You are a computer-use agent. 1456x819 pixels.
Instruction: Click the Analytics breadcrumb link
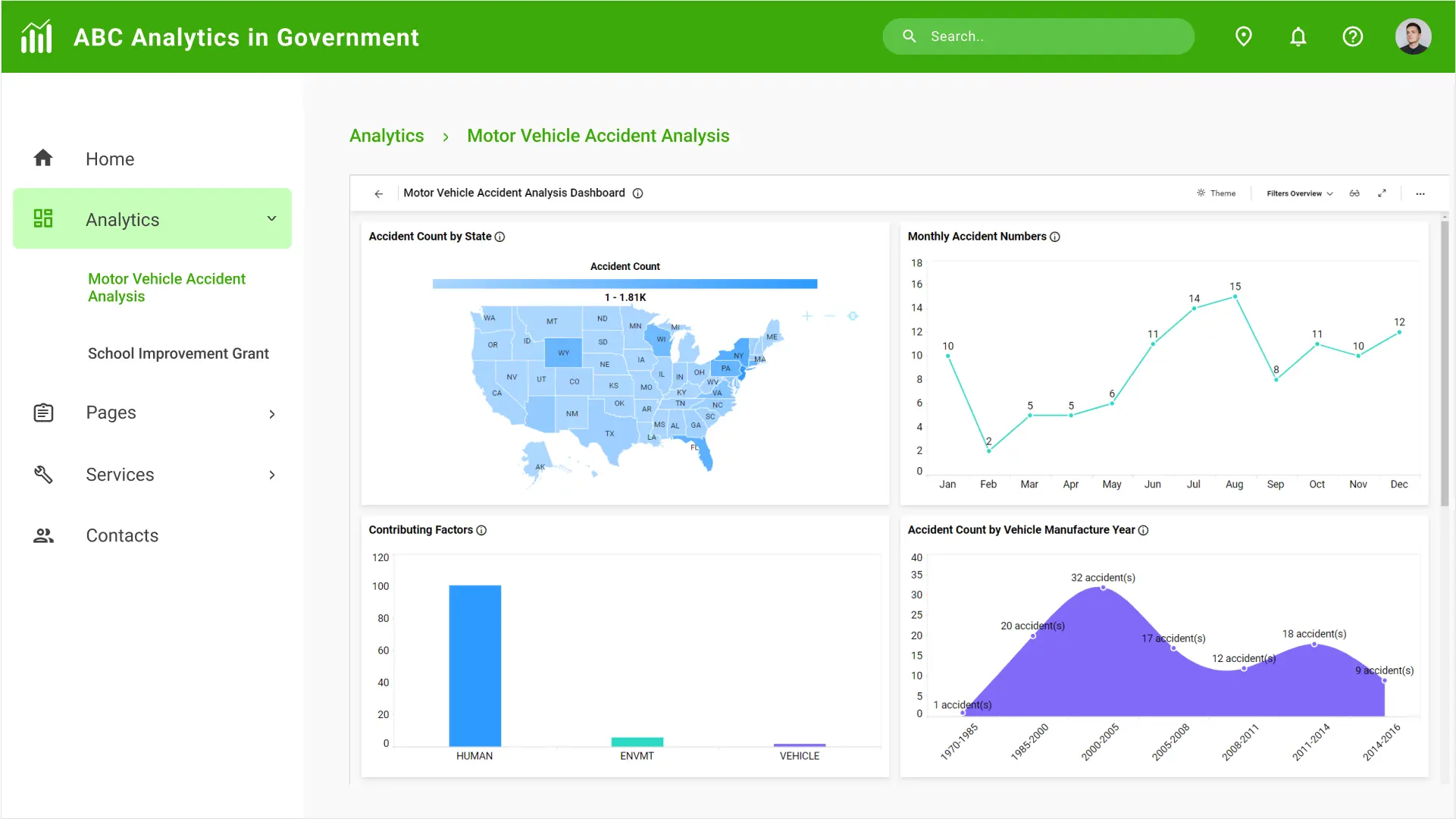[387, 136]
